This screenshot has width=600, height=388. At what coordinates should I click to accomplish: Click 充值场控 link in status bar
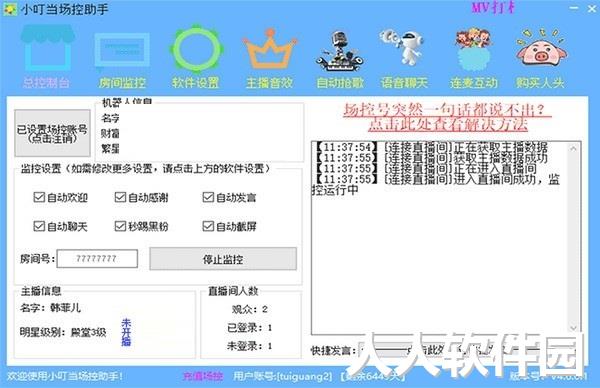[x=203, y=377]
